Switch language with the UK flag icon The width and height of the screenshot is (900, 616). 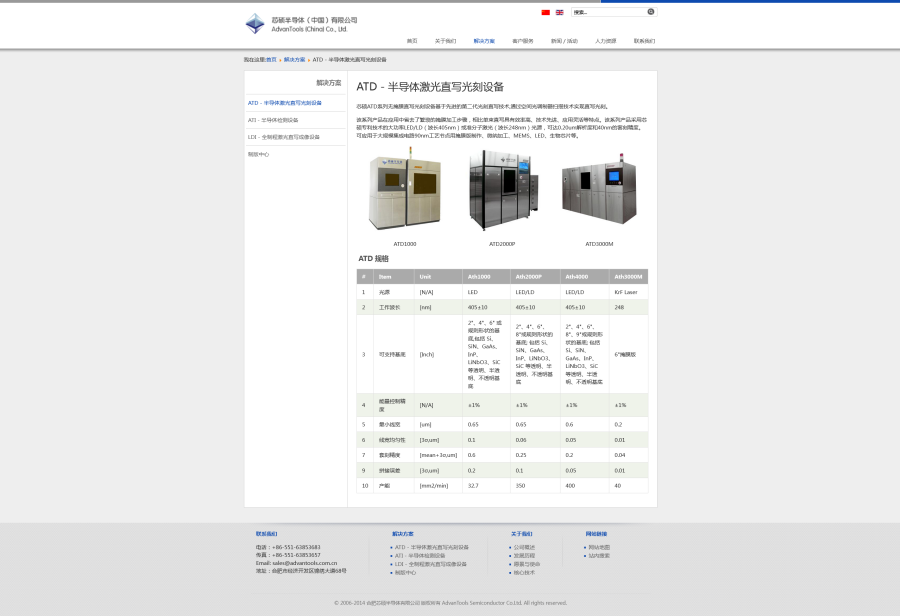pos(559,12)
